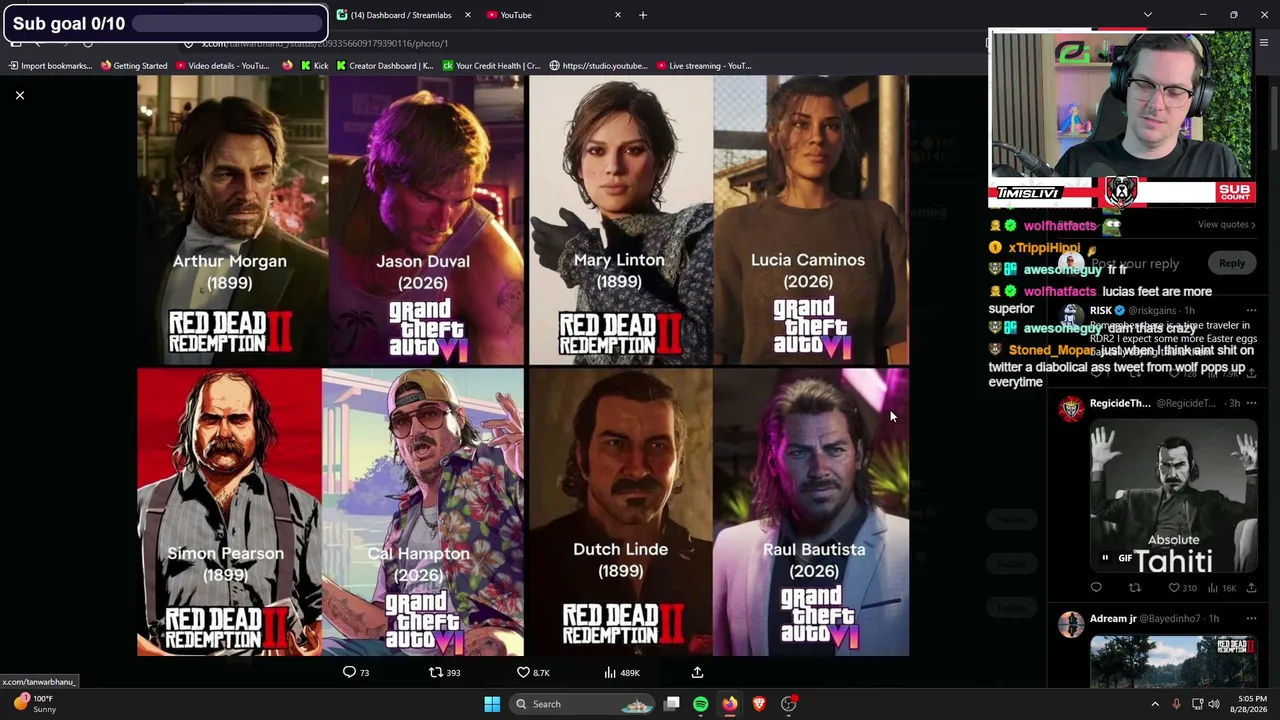Share RegicideTh's GIF post
This screenshot has width=1280, height=720.
(x=1251, y=588)
